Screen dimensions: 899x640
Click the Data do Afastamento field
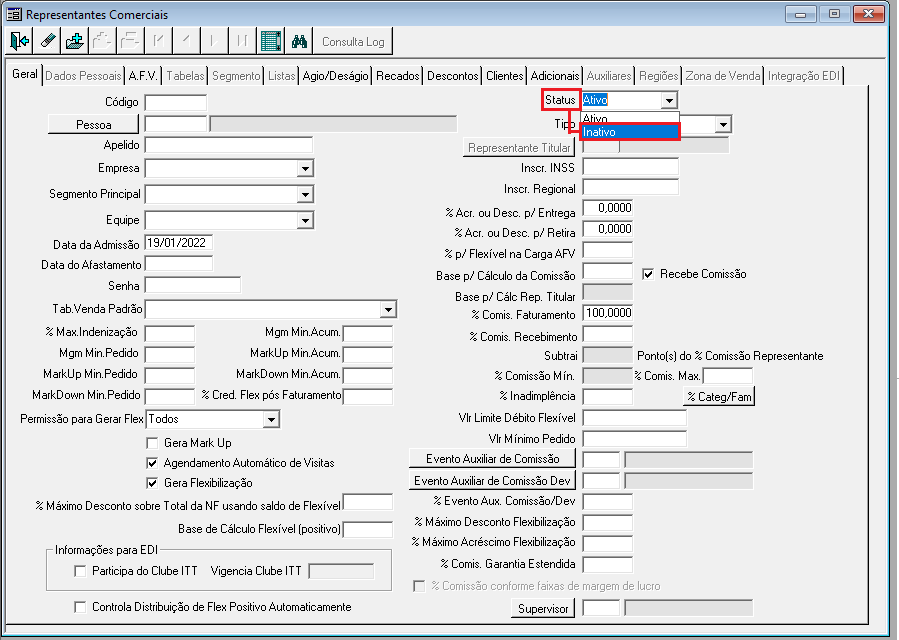click(178, 264)
